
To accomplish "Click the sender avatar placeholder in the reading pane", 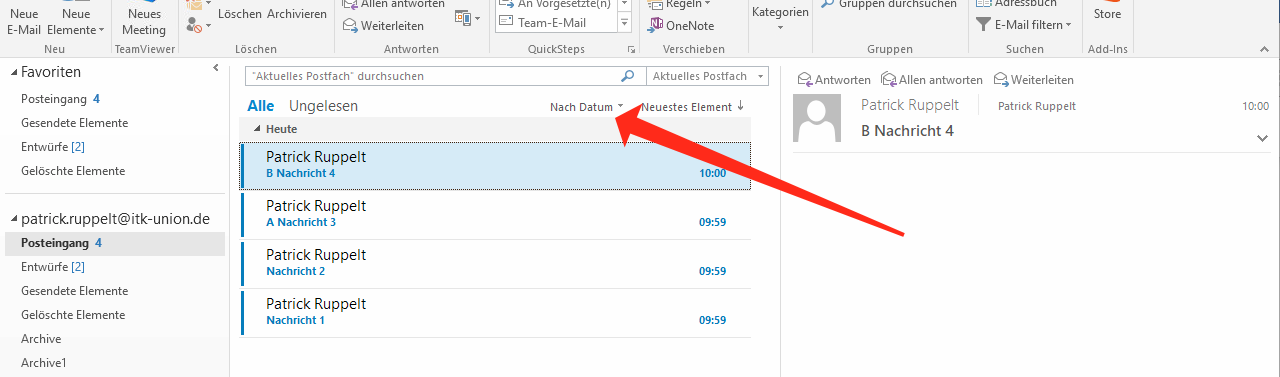I will (x=816, y=118).
